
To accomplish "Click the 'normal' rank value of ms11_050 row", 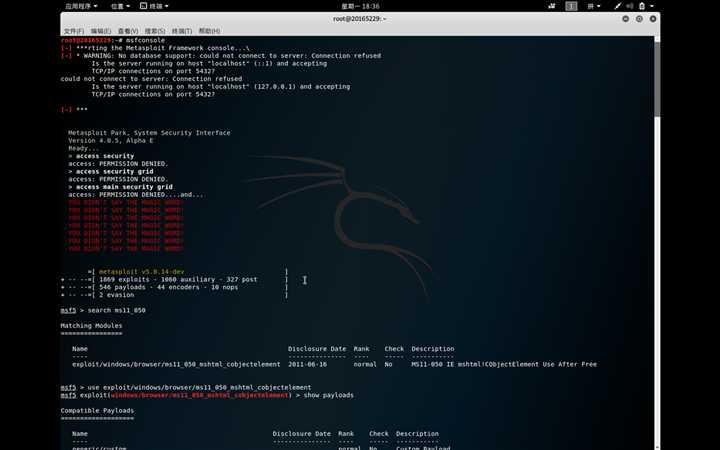I will [365, 364].
